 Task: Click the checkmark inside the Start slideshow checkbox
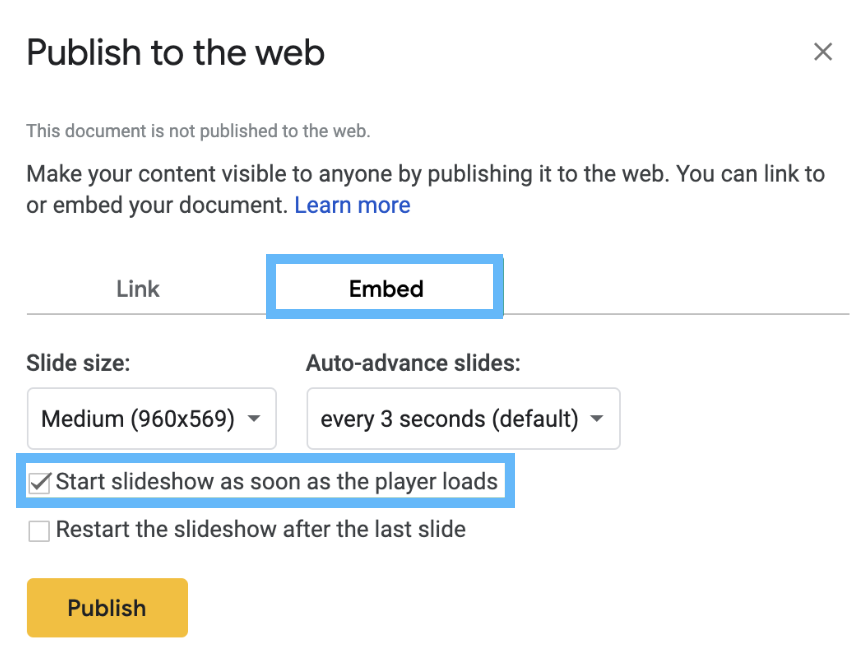pos(40,482)
